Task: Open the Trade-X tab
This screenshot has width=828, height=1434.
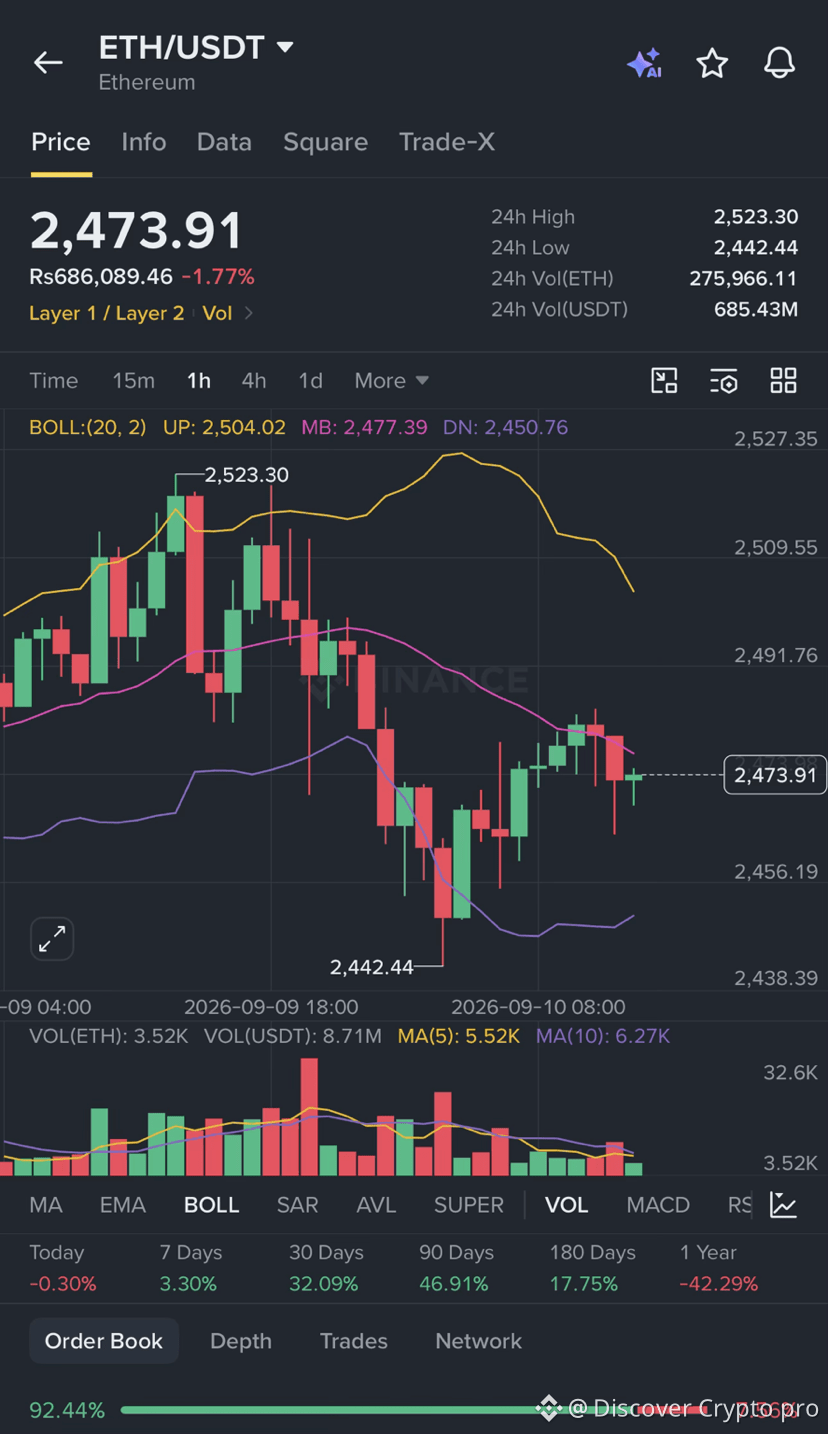Action: click(x=446, y=142)
